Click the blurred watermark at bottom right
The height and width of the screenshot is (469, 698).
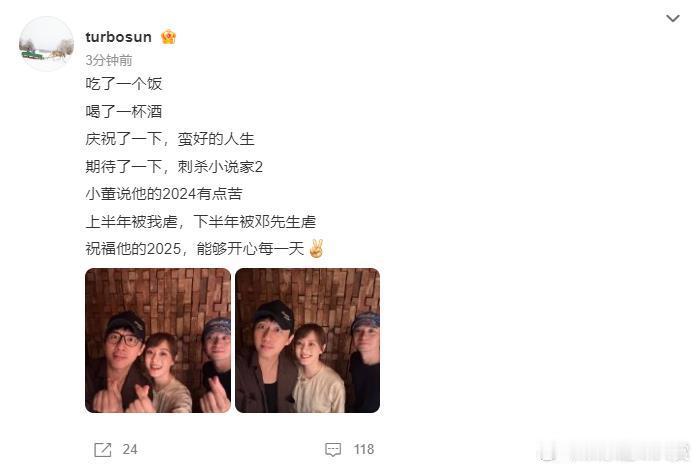coord(614,453)
